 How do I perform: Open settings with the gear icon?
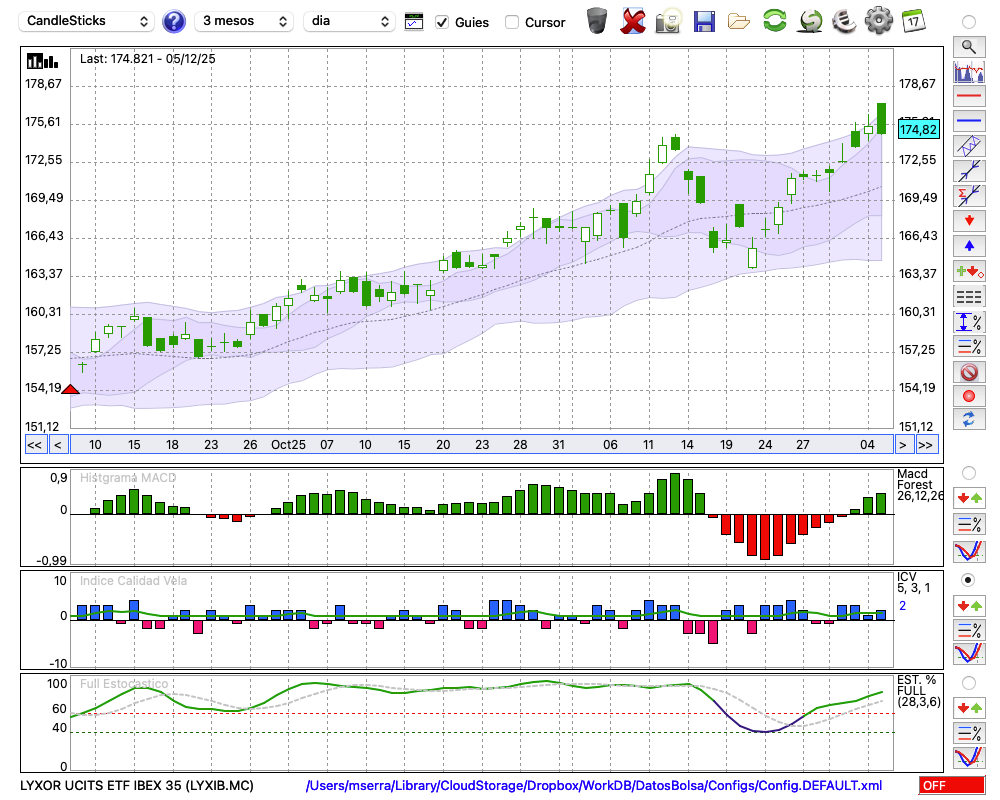coord(879,20)
